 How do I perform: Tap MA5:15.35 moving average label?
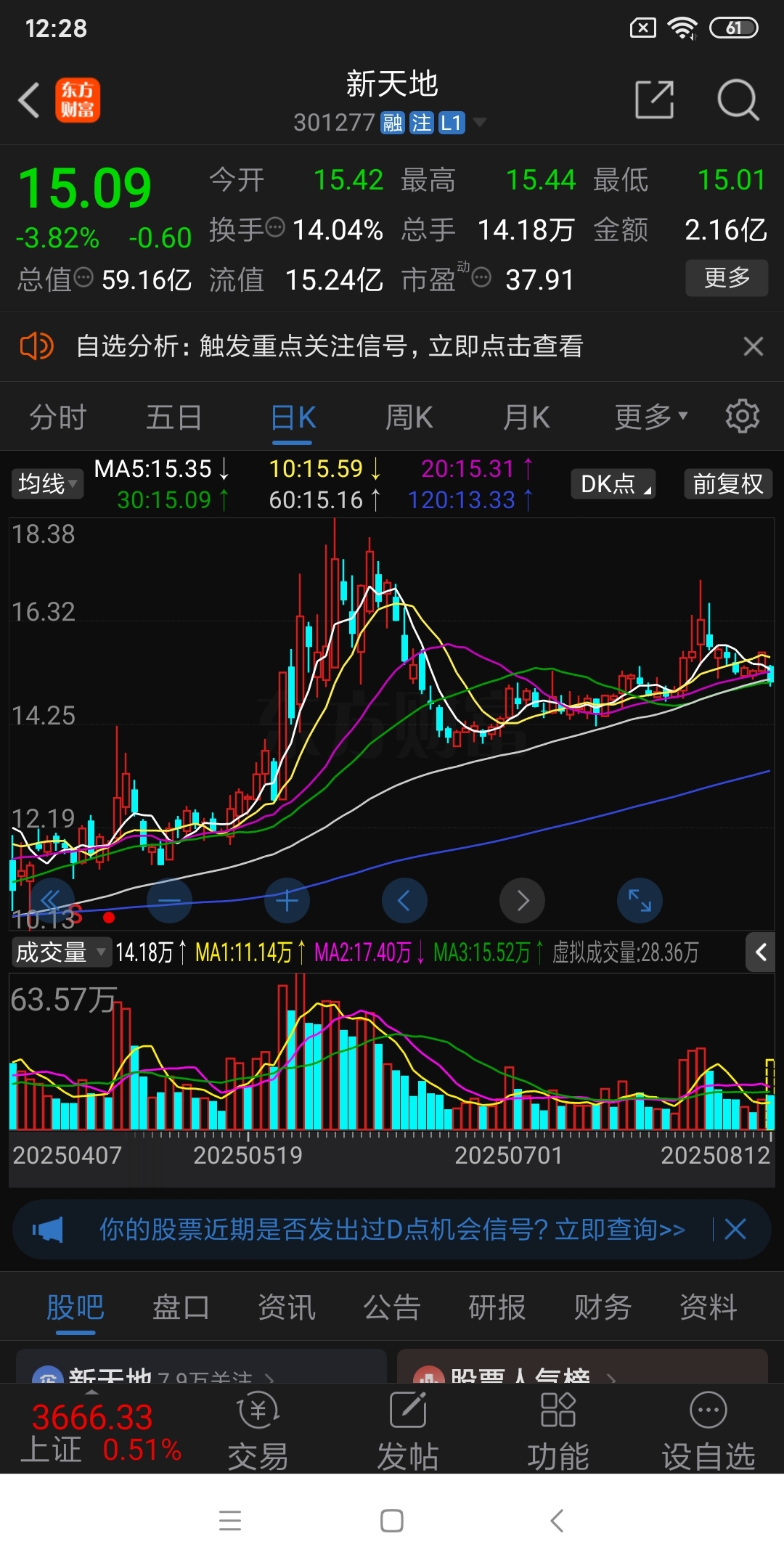pos(161,469)
